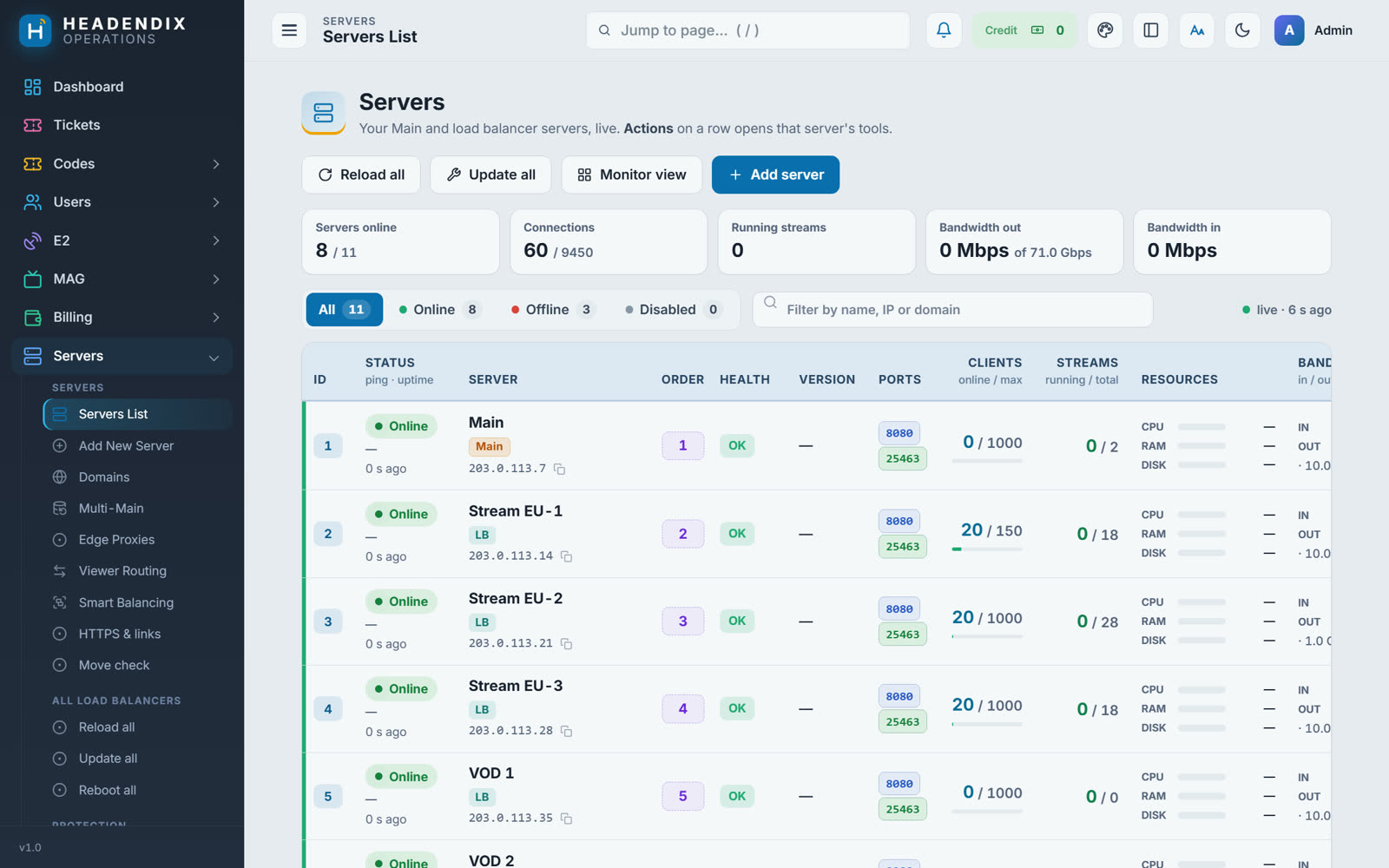Open Viewer Routing sidebar item

[x=137, y=571]
